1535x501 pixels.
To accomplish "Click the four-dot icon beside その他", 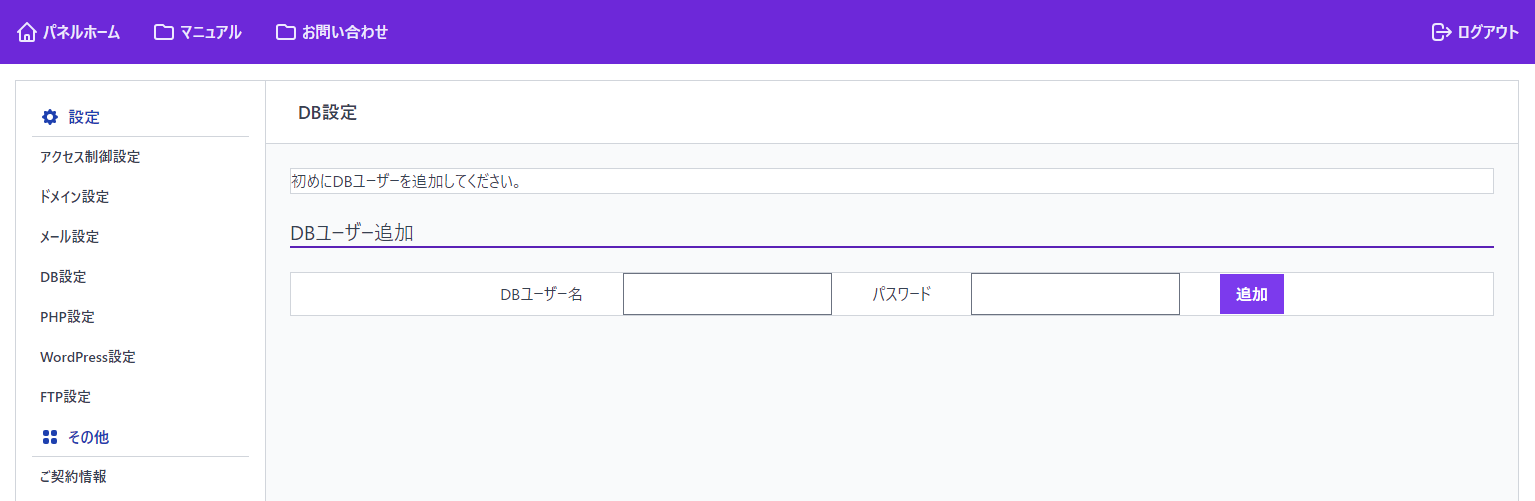I will click(x=50, y=437).
